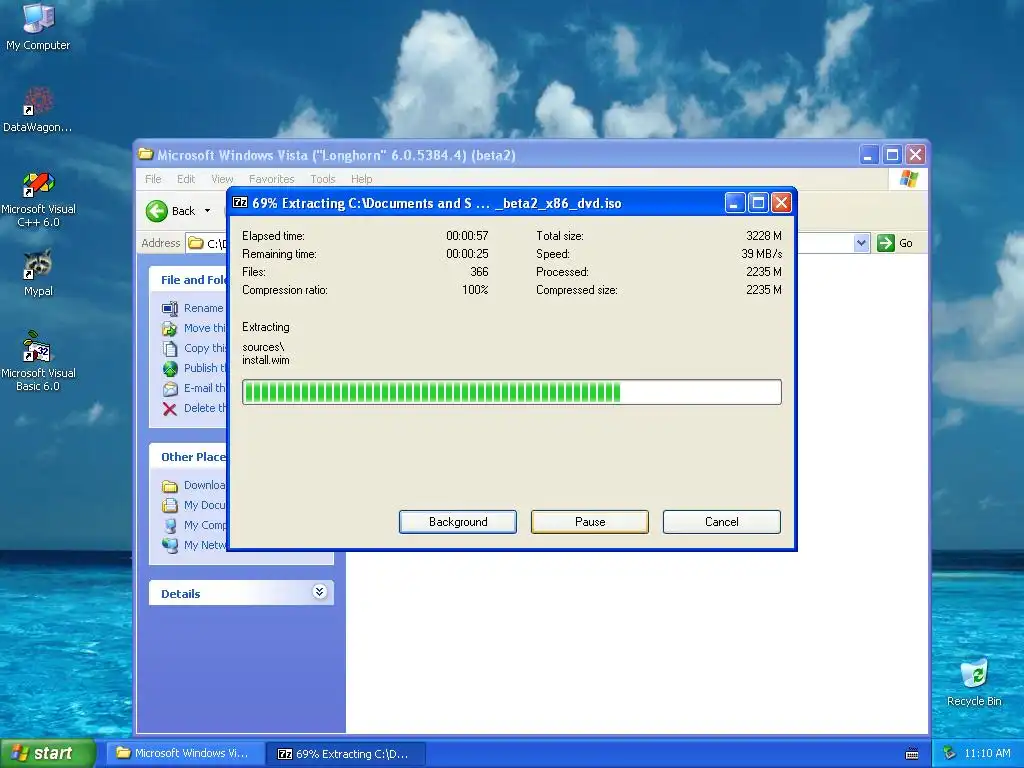Open the Explorer address bar dropdown
Viewport: 1024px width, 768px height.
(x=861, y=243)
